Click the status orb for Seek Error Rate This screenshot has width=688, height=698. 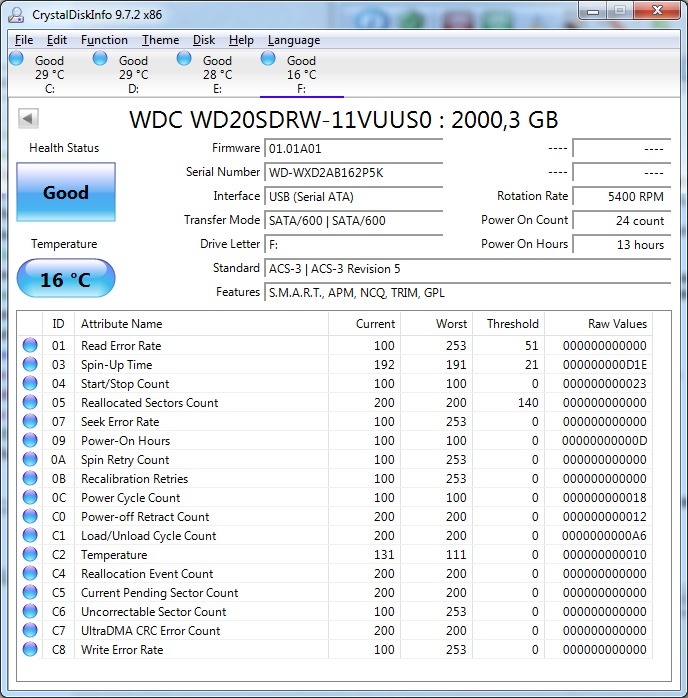pyautogui.click(x=30, y=421)
